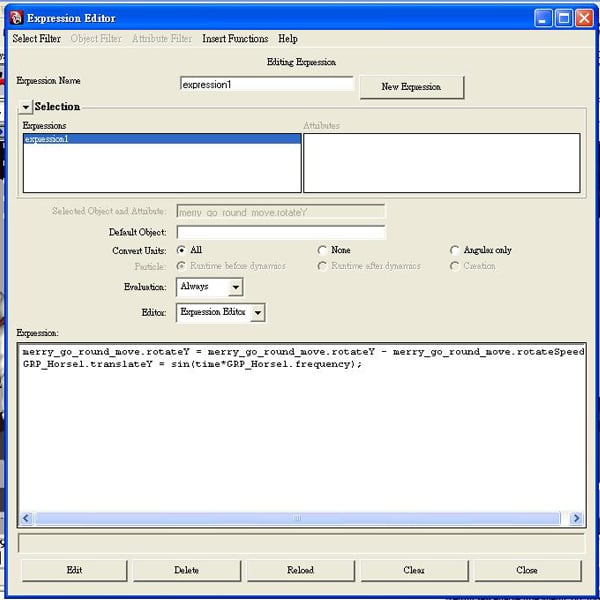Image resolution: width=600 pixels, height=600 pixels.
Task: Click the expression scrollbar left arrow
Action: (x=26, y=518)
